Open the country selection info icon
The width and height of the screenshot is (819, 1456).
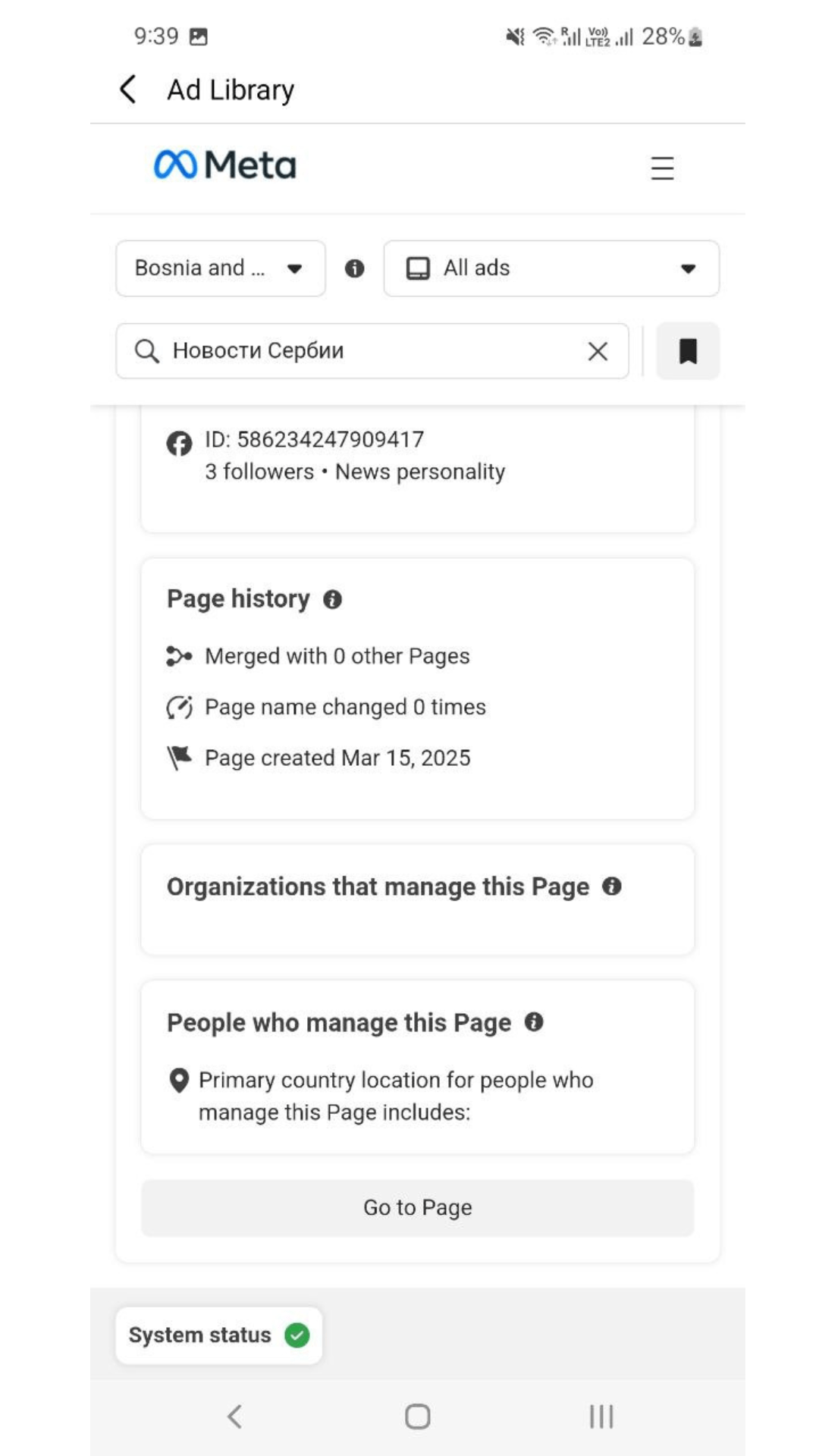[x=354, y=268]
